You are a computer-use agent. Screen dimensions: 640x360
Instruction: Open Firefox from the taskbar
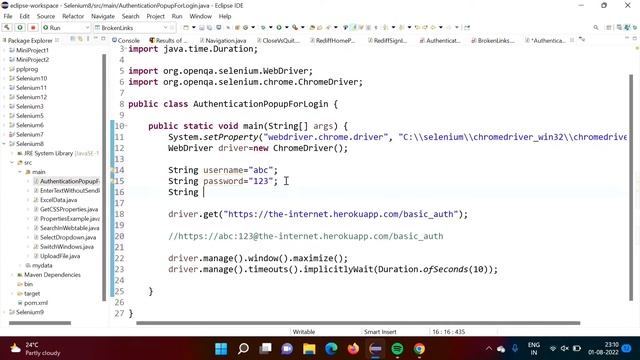click(353, 349)
